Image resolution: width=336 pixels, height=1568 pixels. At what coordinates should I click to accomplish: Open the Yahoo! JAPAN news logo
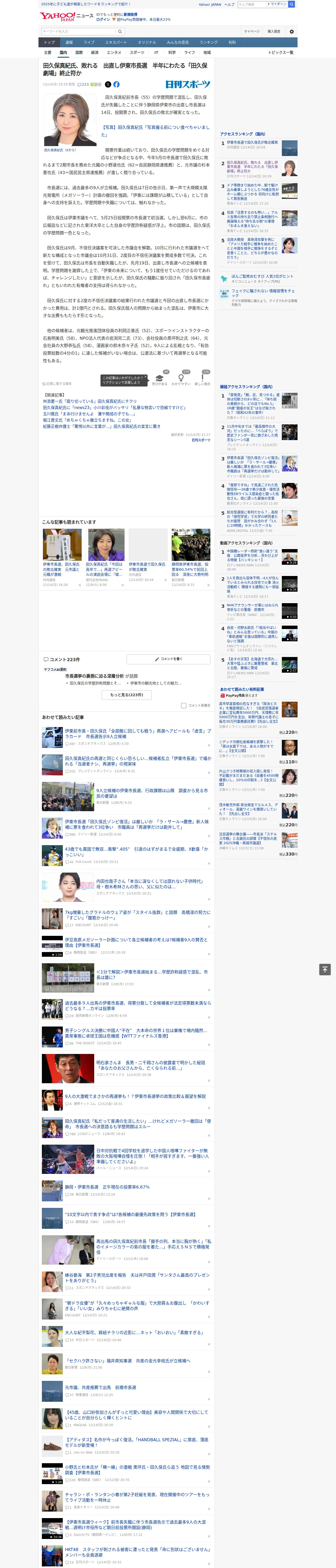click(66, 16)
